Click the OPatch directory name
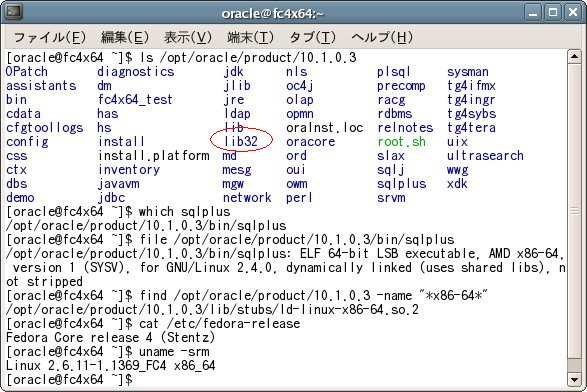Screen dimensions: 587x392 click(x=27, y=72)
